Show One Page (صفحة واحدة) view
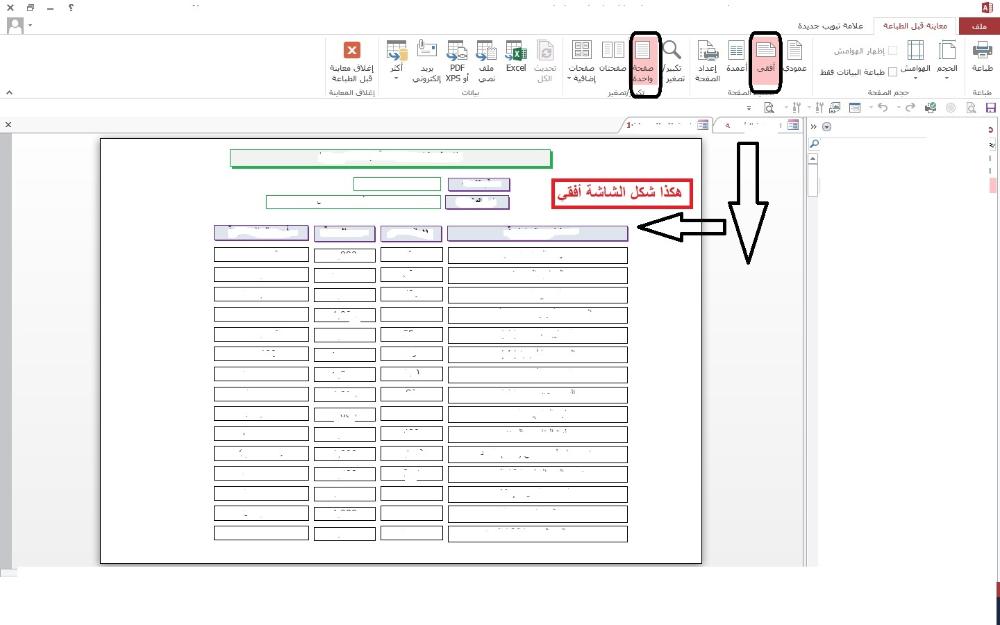 point(643,58)
